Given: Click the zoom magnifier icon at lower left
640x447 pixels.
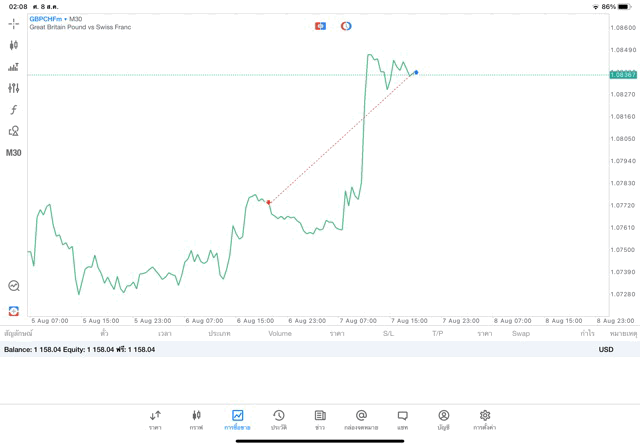Looking at the screenshot, I should [13, 286].
